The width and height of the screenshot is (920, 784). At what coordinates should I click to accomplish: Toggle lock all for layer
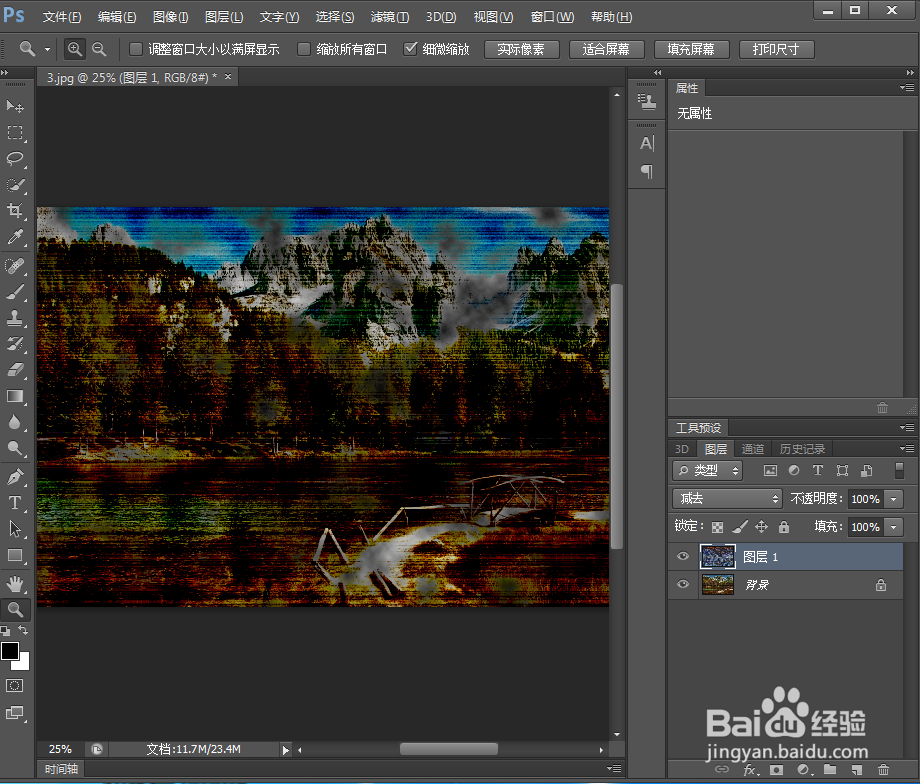pyautogui.click(x=784, y=527)
